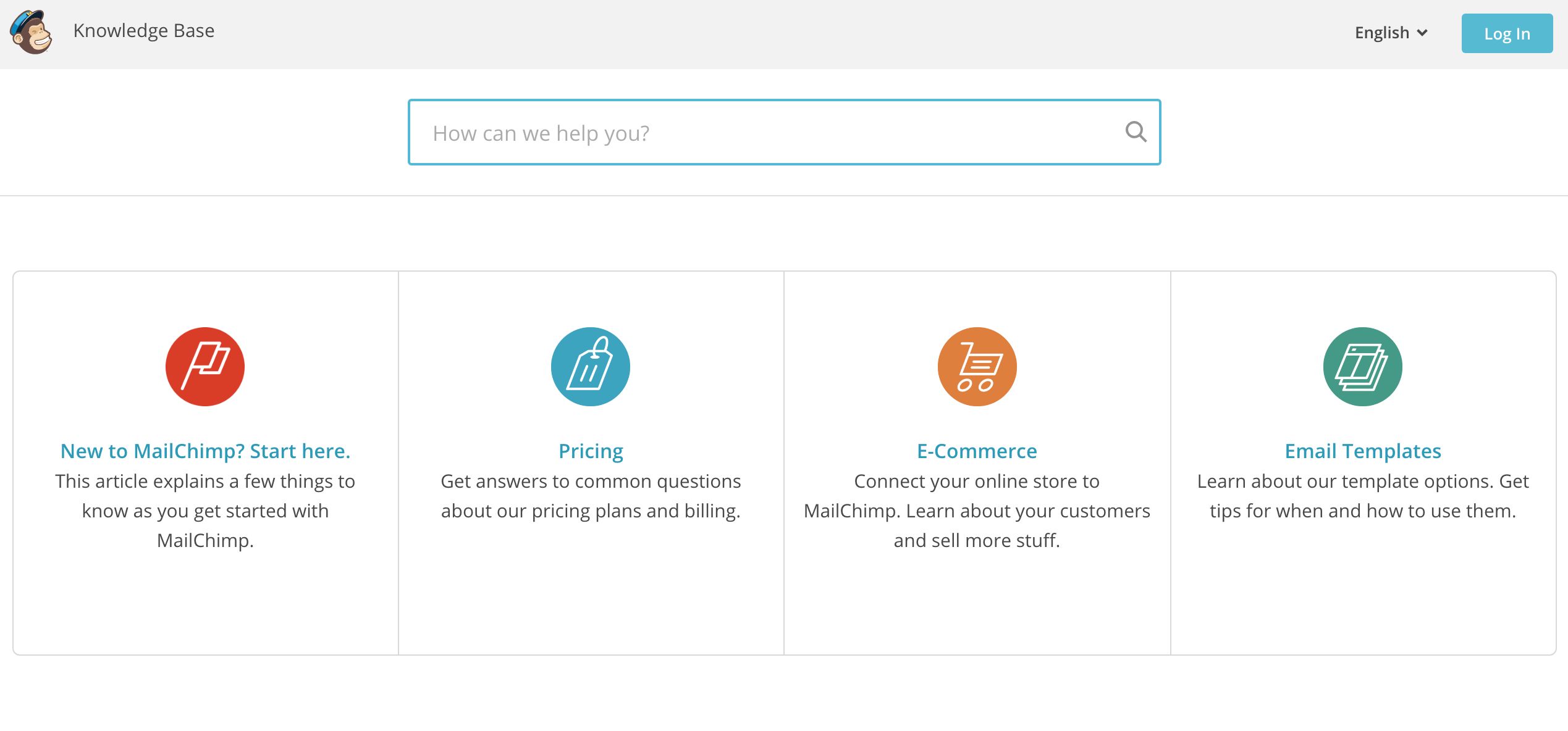Click the template options description text
The height and width of the screenshot is (731, 1568).
[1363, 496]
